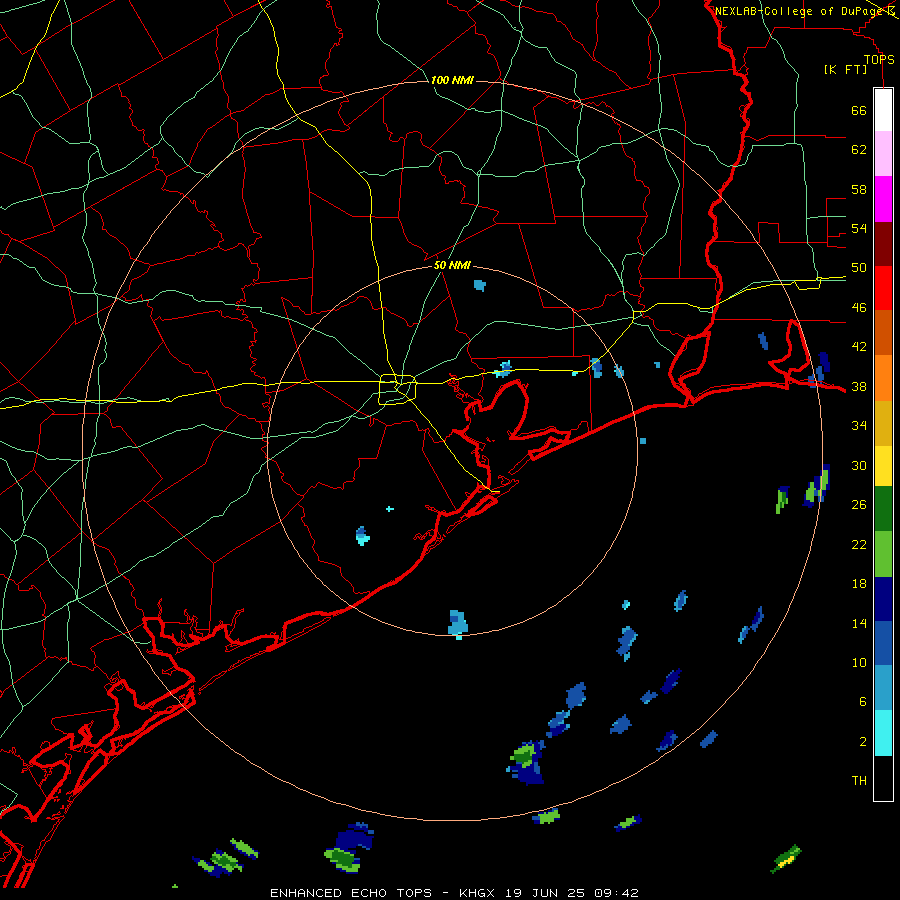Click the light green swatch between 18 and 22
The height and width of the screenshot is (900, 900).
883,554
